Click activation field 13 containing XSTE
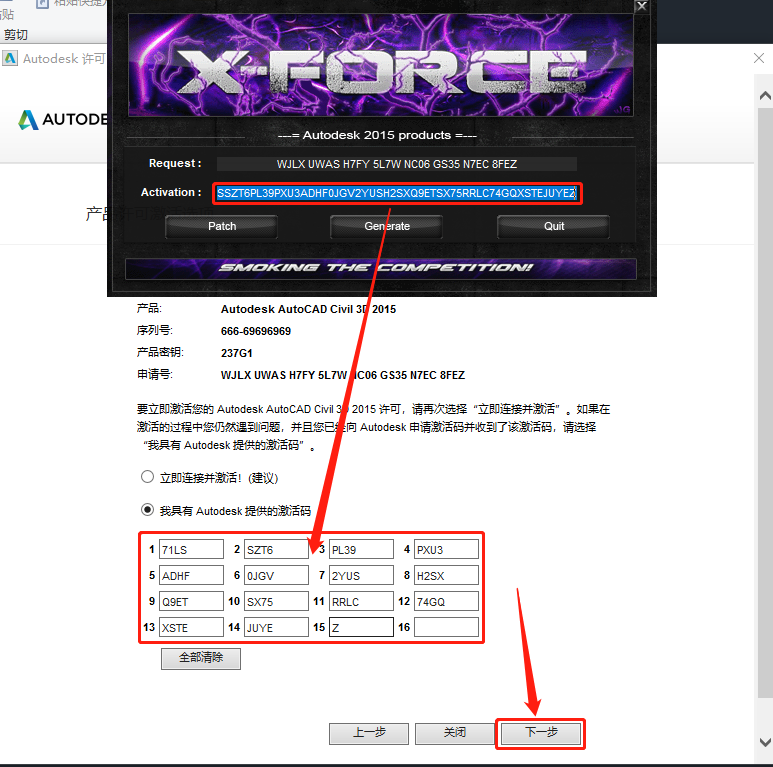 [x=191, y=628]
